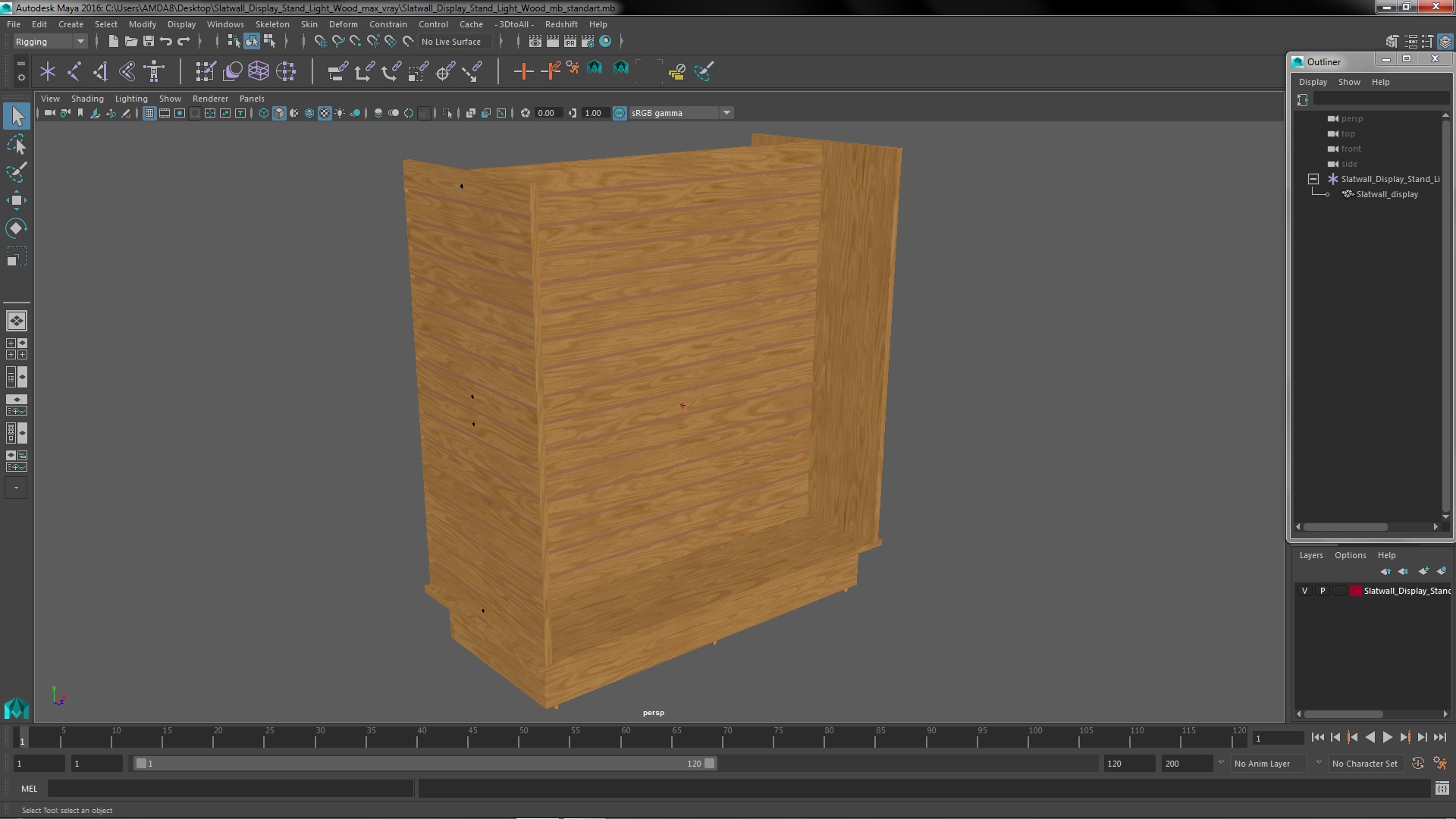Open the Windows menu
Viewport: 1456px width, 819px height.
point(225,24)
